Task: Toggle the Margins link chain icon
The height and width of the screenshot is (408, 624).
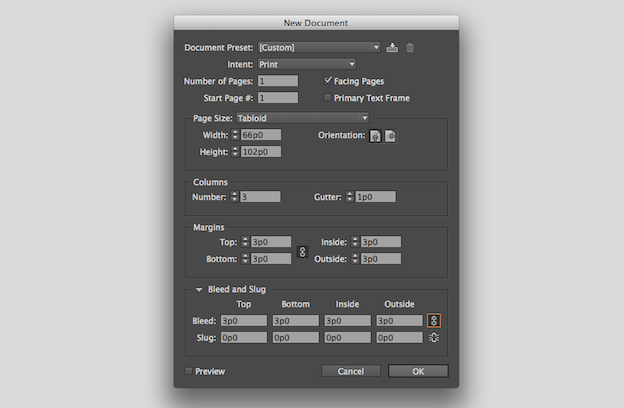Action: click(x=302, y=252)
